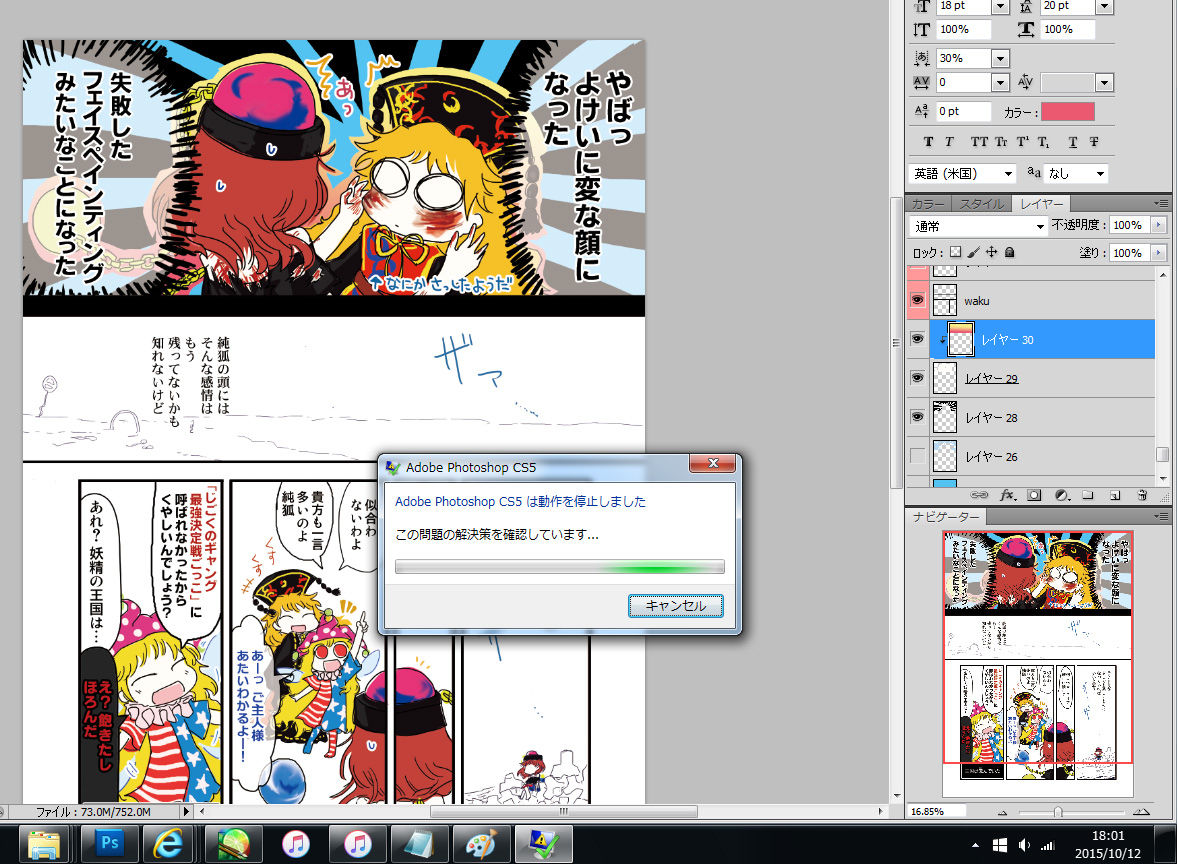Screen dimensions: 1178x868
Task: Hide the waku layer
Action: pos(917,300)
